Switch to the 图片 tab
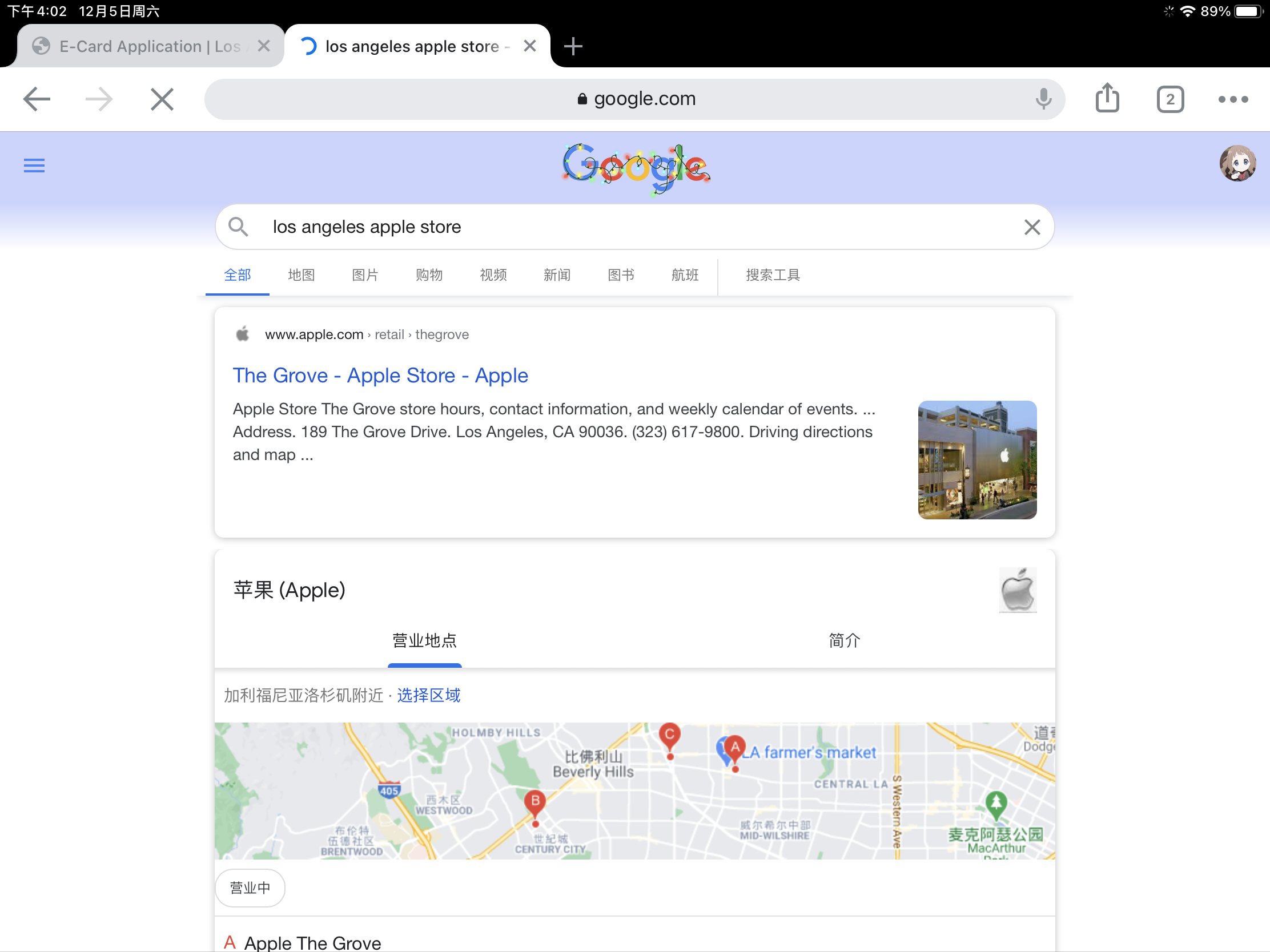1270x952 pixels. click(364, 275)
